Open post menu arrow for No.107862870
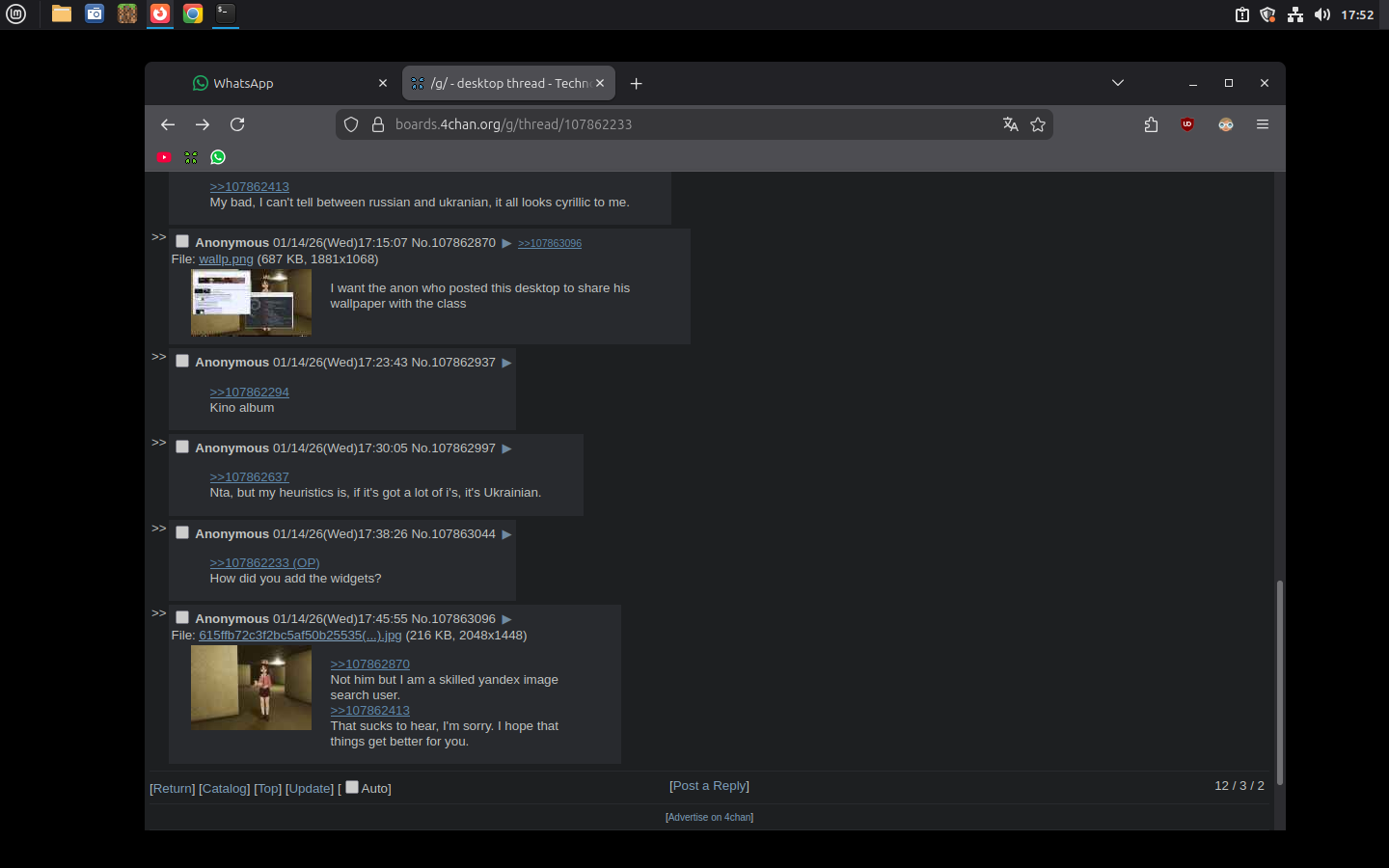 tap(506, 243)
